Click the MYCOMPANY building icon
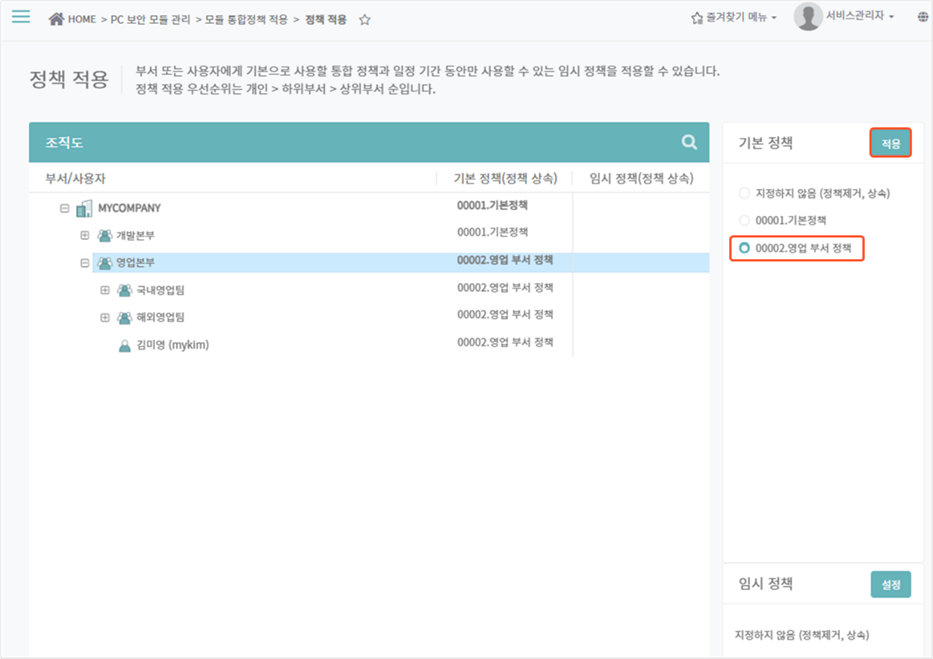 click(85, 208)
